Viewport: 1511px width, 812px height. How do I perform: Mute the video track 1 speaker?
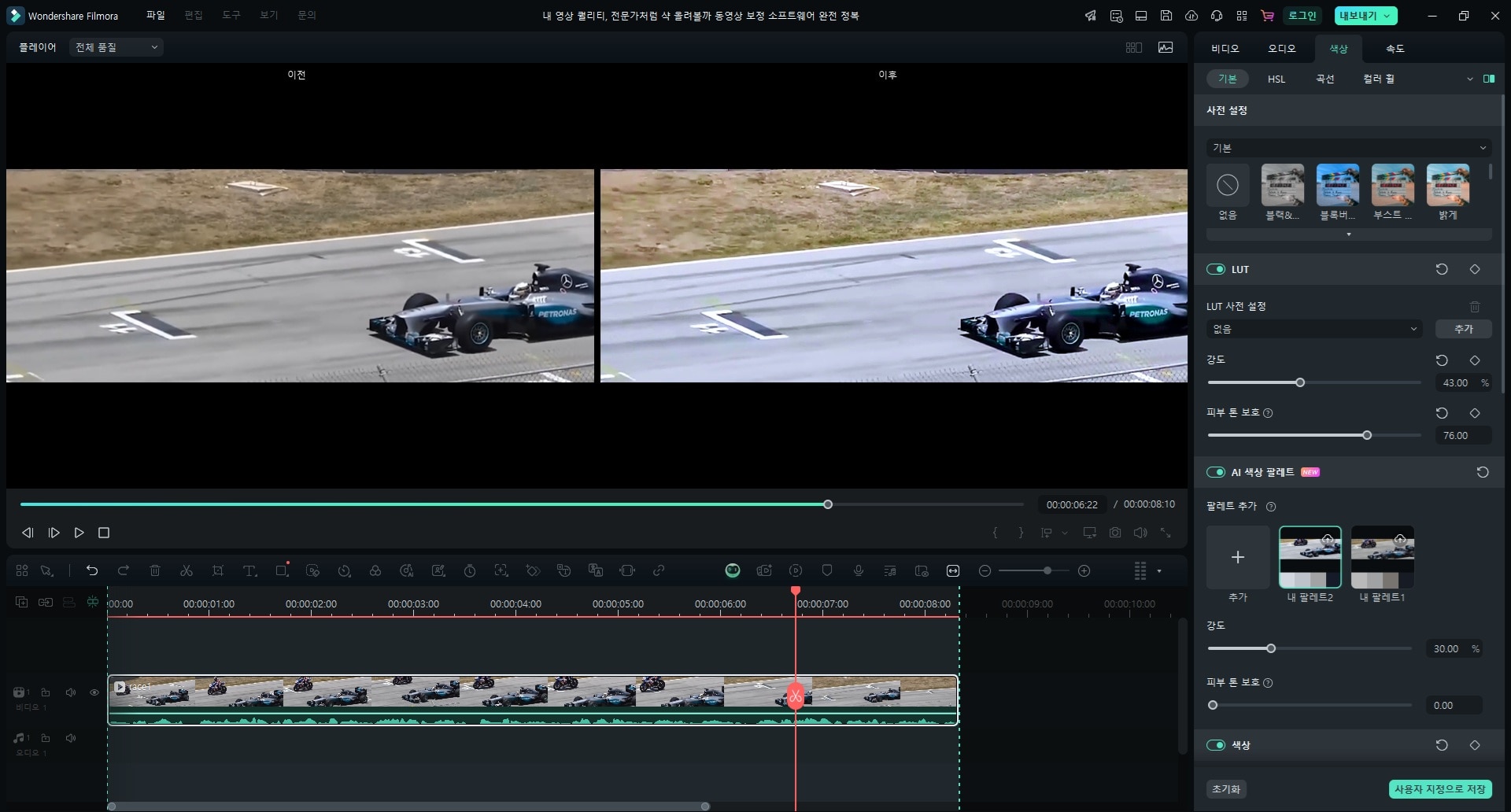71,692
